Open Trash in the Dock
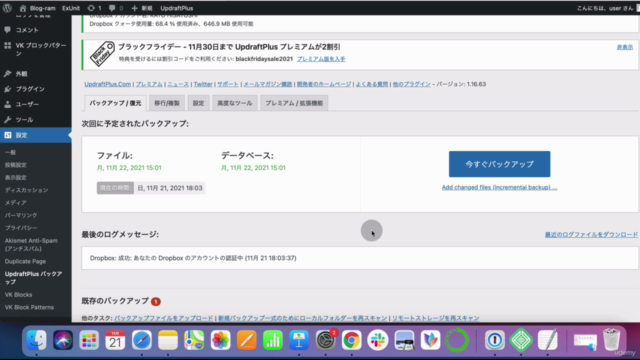 [611, 340]
